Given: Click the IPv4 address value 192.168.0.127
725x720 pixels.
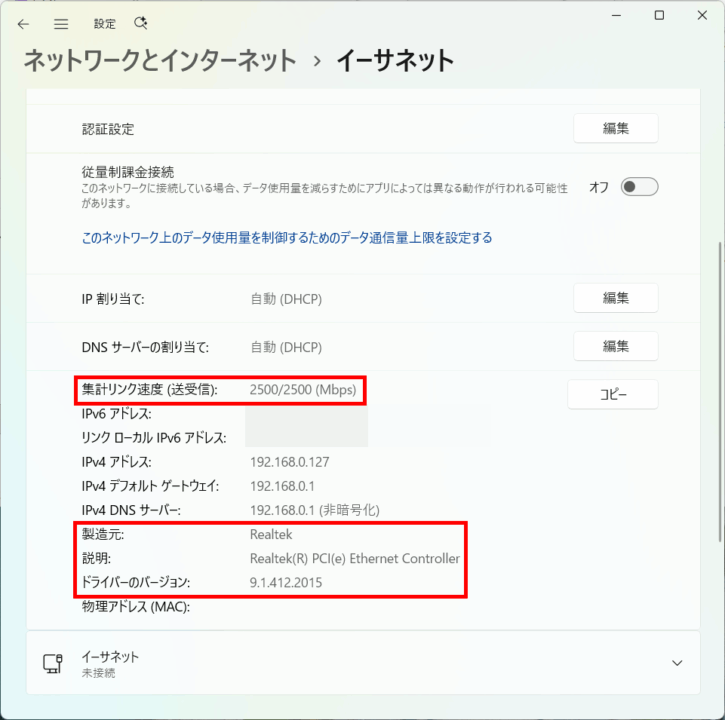Looking at the screenshot, I should pyautogui.click(x=289, y=462).
